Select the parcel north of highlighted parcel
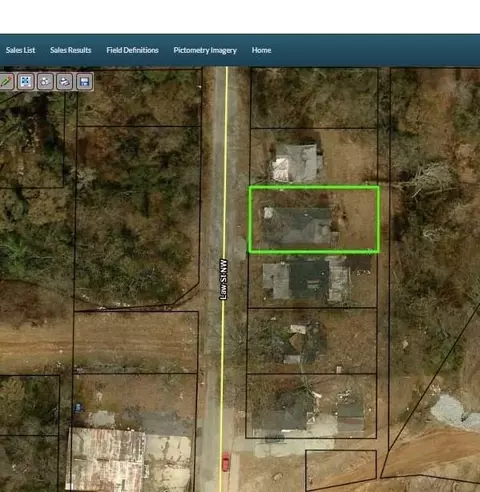Screen dimensions: 480x492 click(x=314, y=157)
